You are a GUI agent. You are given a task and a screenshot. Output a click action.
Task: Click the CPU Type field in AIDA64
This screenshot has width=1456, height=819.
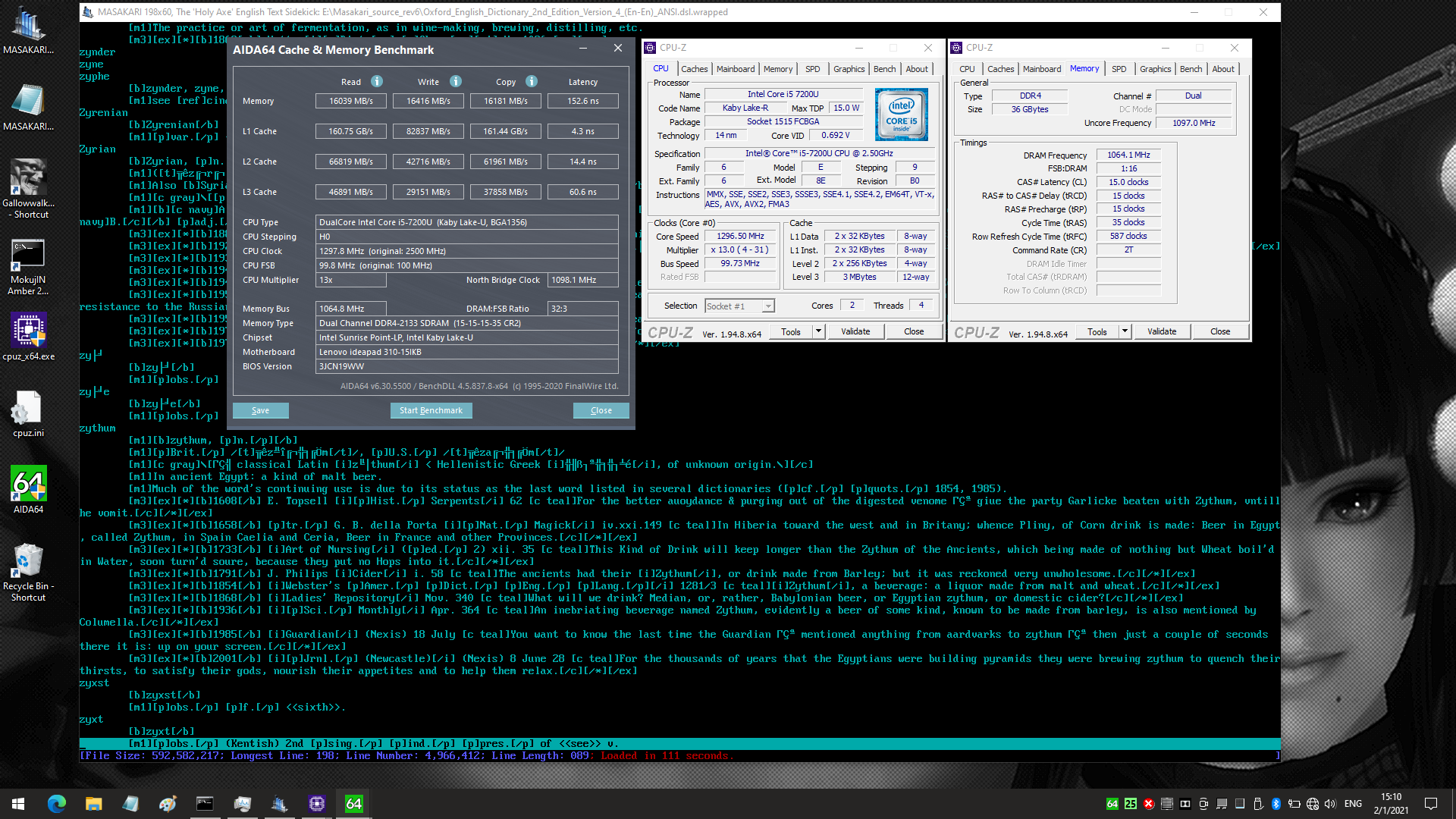[x=466, y=222]
